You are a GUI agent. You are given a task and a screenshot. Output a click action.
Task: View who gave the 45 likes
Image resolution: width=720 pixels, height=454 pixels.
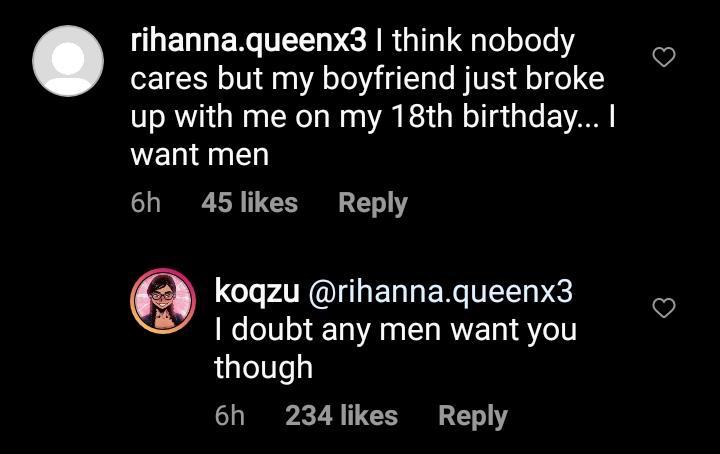point(249,203)
